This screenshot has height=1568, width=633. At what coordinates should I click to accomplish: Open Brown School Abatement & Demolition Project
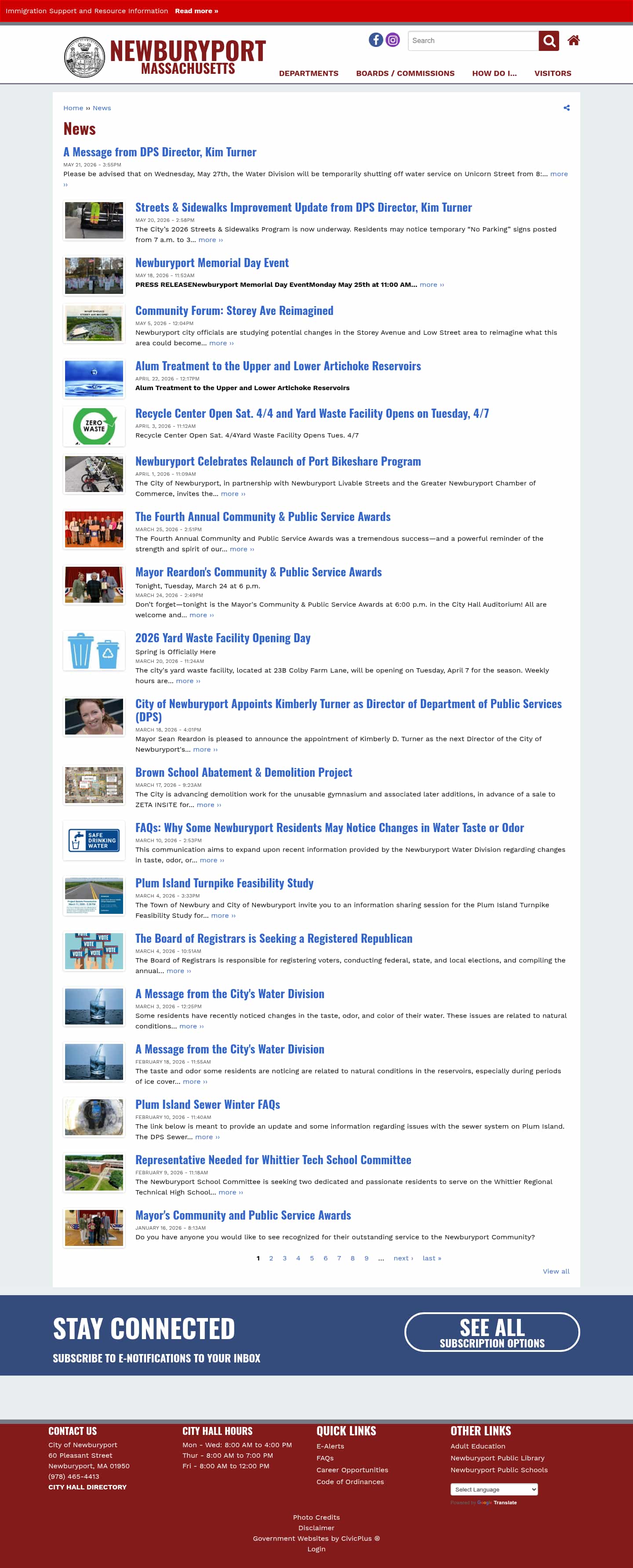(x=244, y=772)
